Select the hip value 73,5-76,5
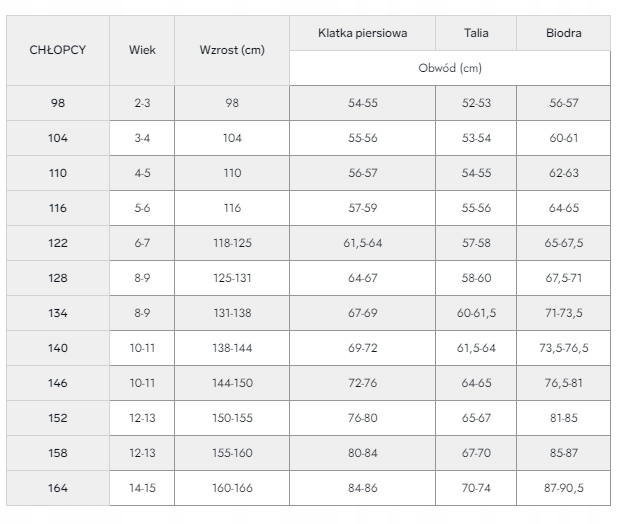The height and width of the screenshot is (524, 618). pyautogui.click(x=563, y=348)
